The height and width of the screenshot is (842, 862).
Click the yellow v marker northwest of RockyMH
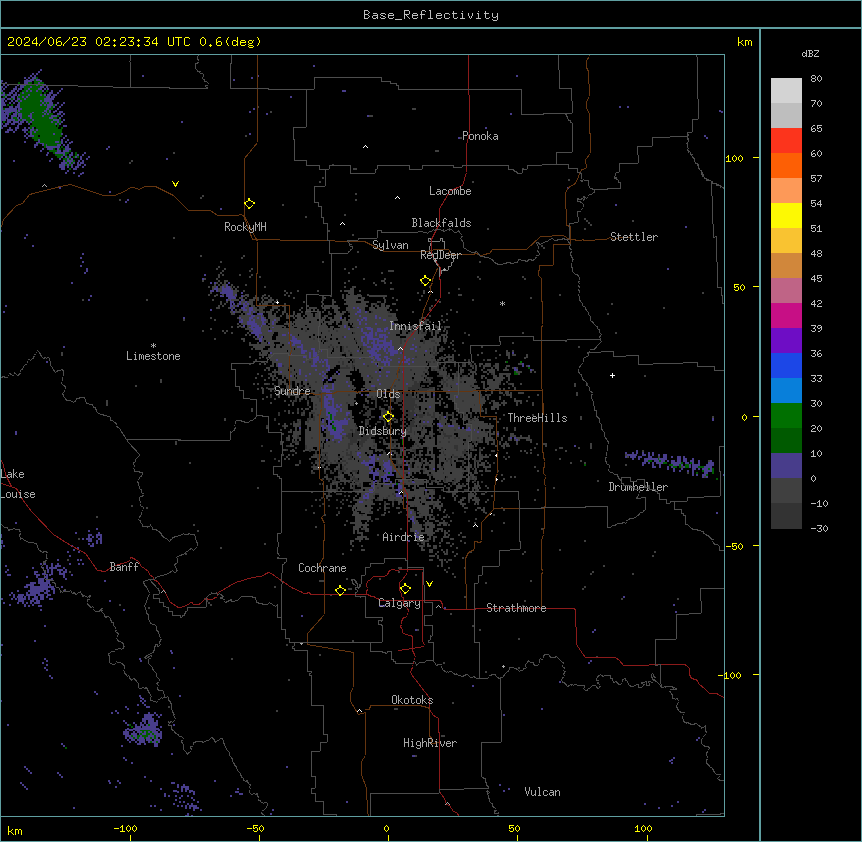click(175, 184)
